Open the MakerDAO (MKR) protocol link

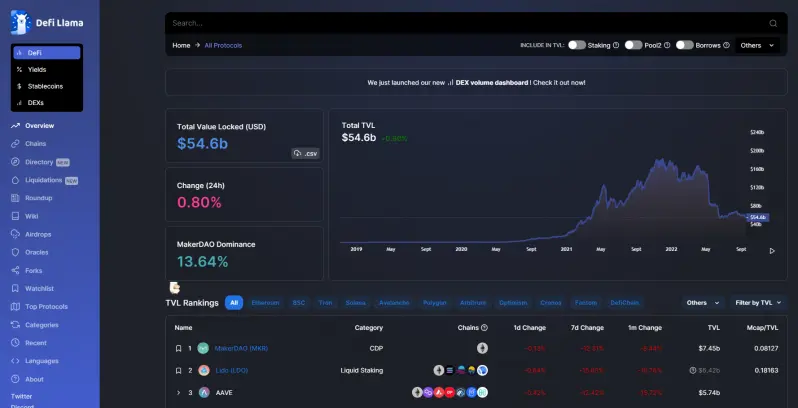[x=241, y=348]
